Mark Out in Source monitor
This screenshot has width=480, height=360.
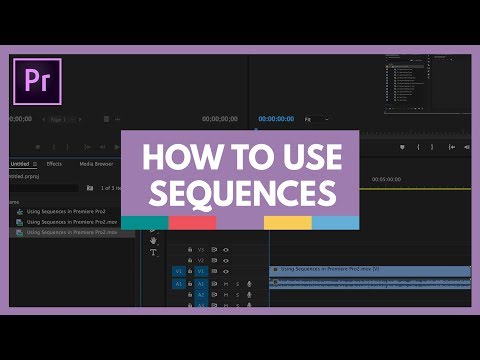tap(67, 147)
